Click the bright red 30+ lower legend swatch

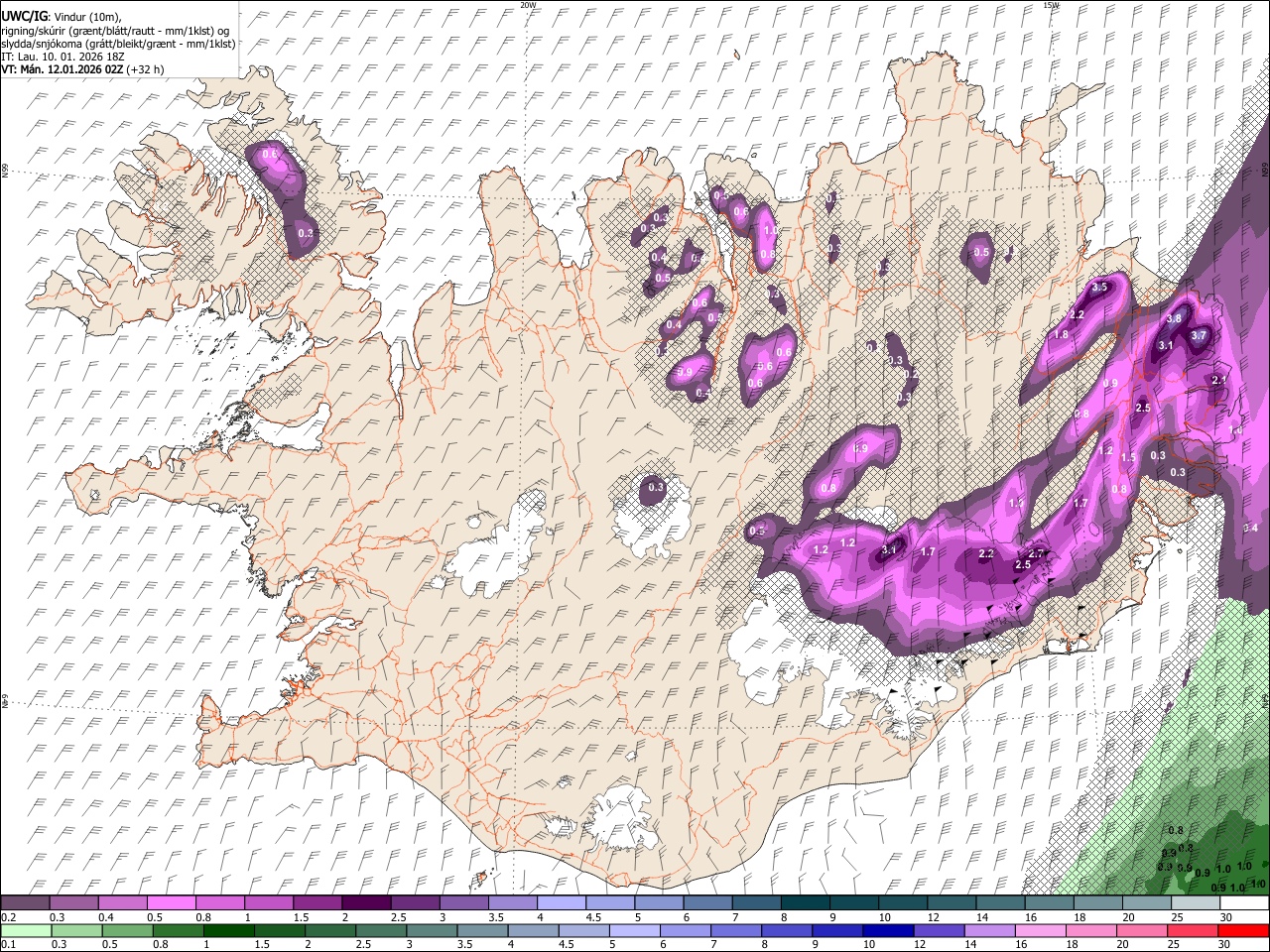(1243, 930)
